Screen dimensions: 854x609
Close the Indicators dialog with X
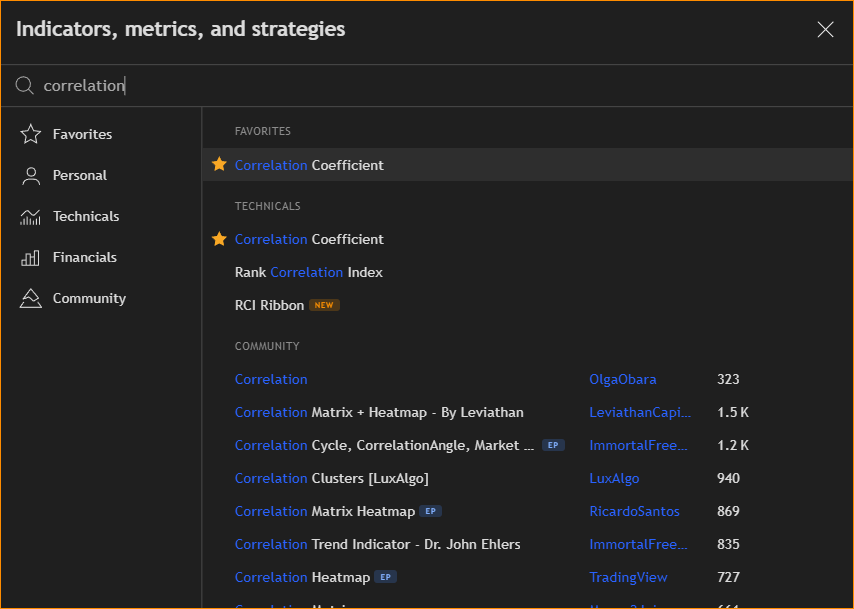[x=825, y=30]
